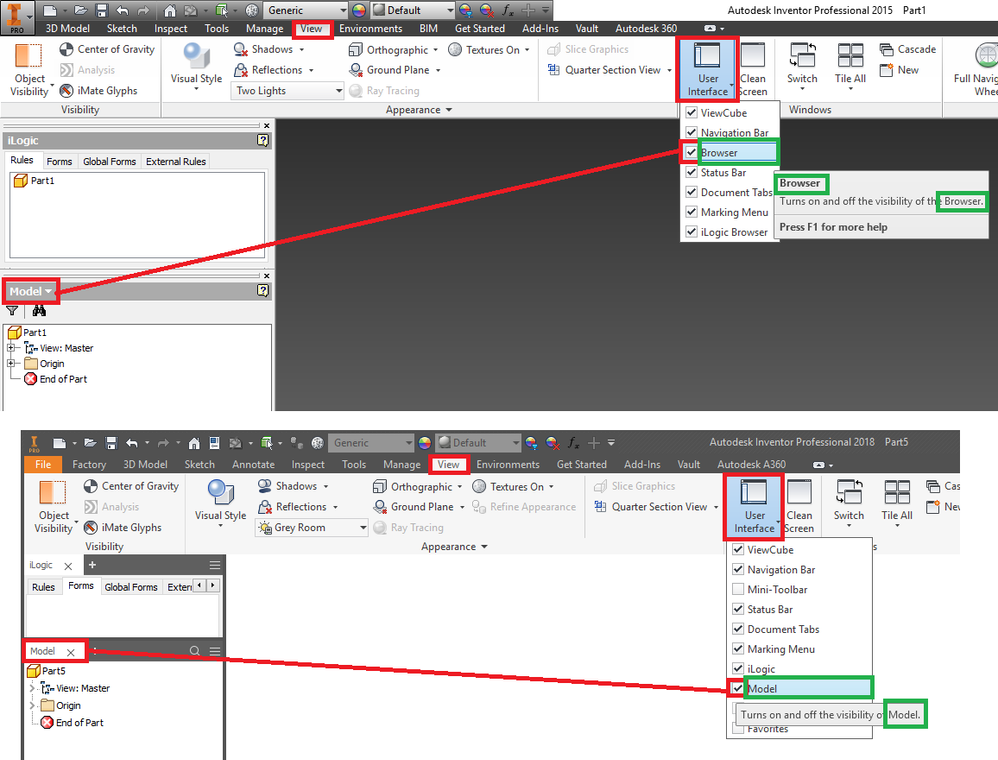Screen dimensions: 998x760
Task: Click the binoculars Find icon in Model browser
Action: click(x=39, y=311)
